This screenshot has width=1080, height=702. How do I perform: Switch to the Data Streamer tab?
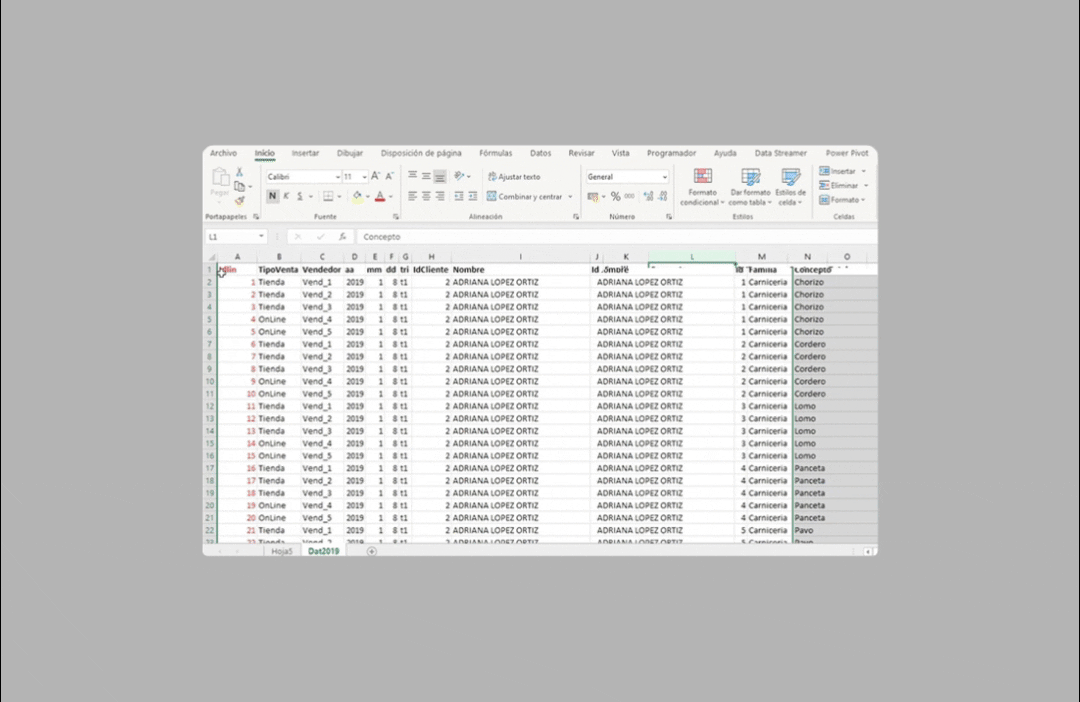[x=780, y=153]
